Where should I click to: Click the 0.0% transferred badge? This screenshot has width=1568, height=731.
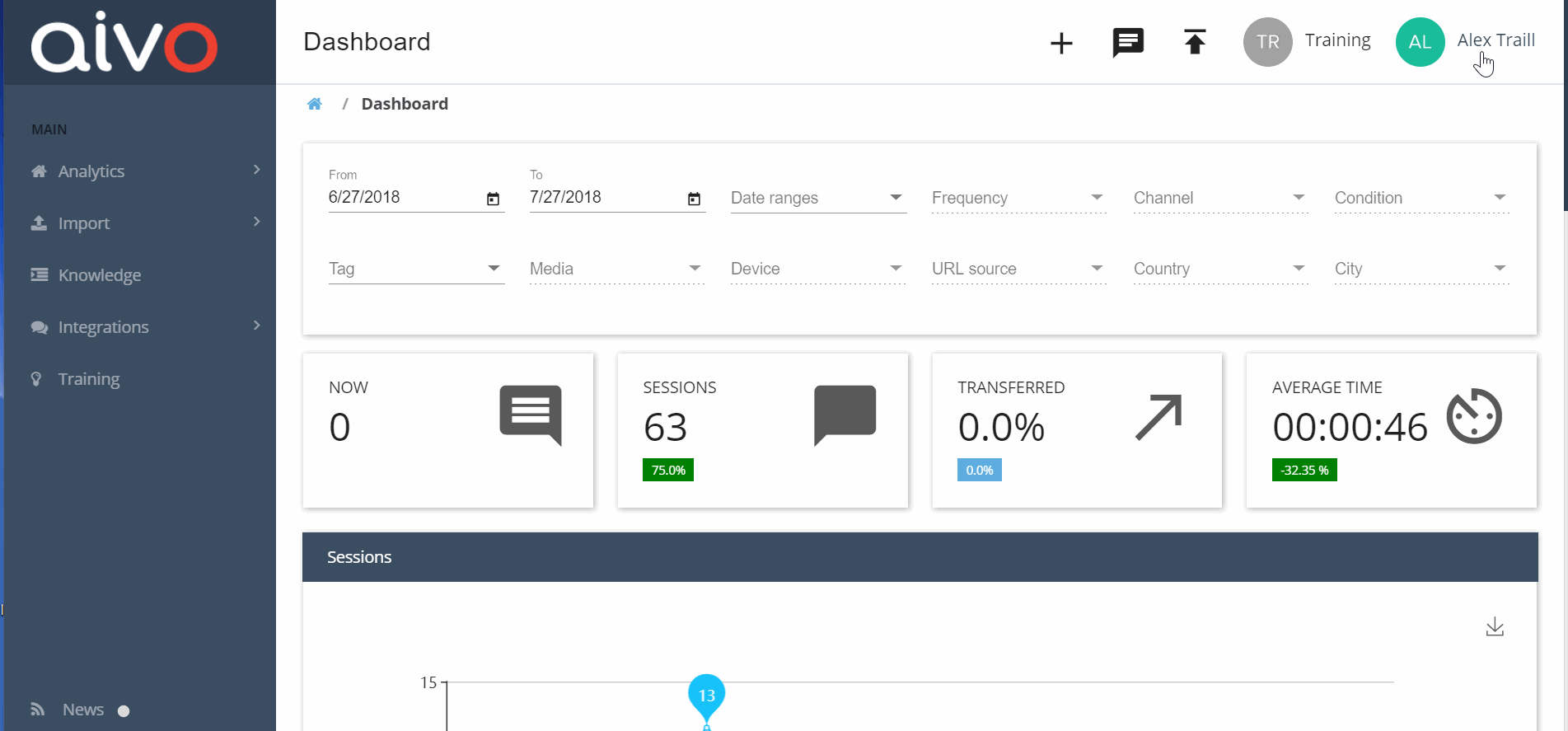(980, 470)
